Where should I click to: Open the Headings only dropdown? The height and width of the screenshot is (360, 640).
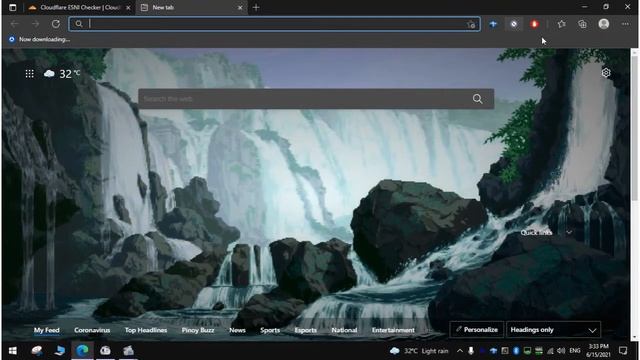(x=553, y=330)
